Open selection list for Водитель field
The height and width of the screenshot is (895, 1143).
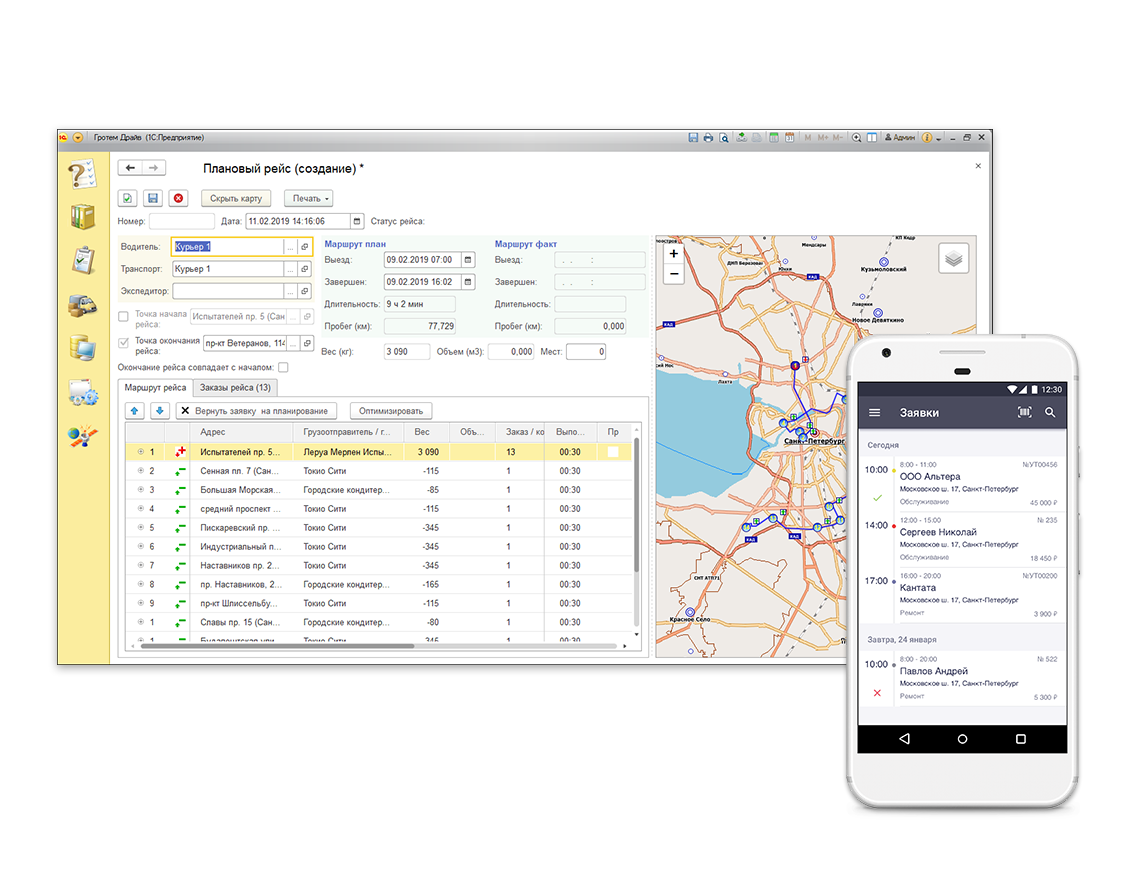tap(290, 247)
